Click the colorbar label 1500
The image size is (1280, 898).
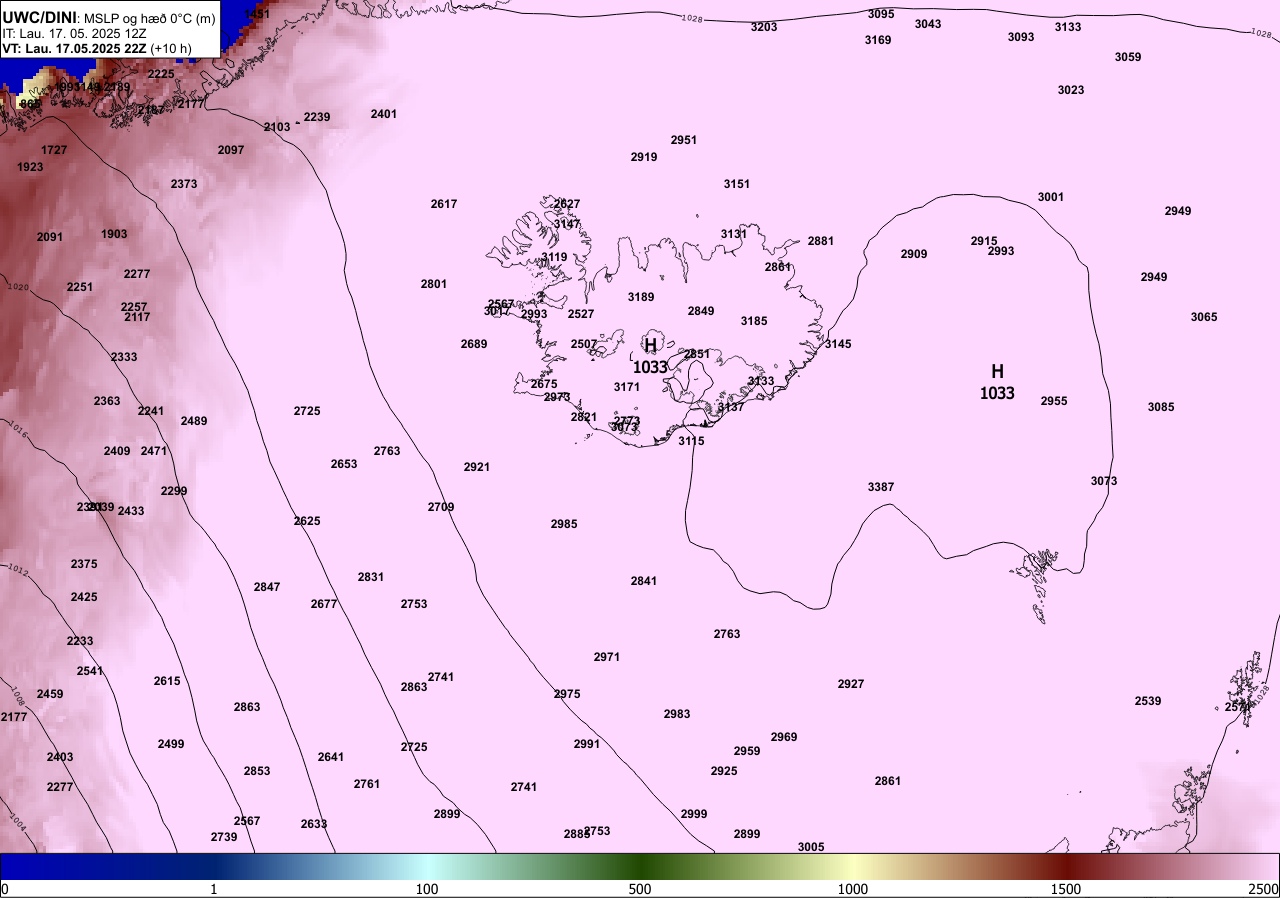[x=1066, y=889]
